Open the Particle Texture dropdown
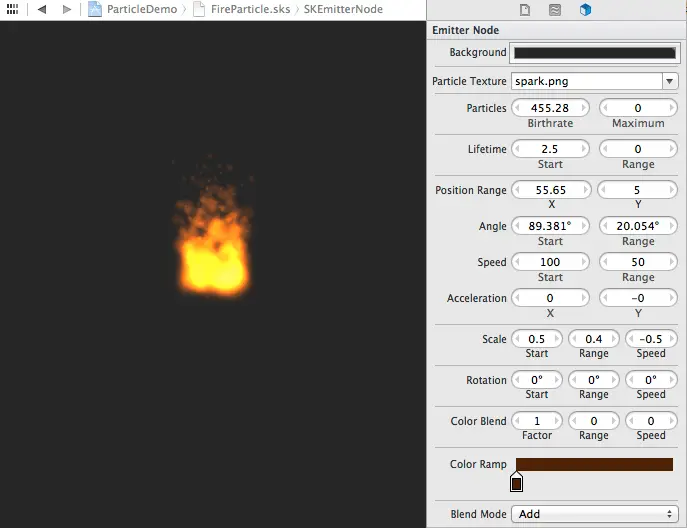The width and height of the screenshot is (687, 528). 669,81
